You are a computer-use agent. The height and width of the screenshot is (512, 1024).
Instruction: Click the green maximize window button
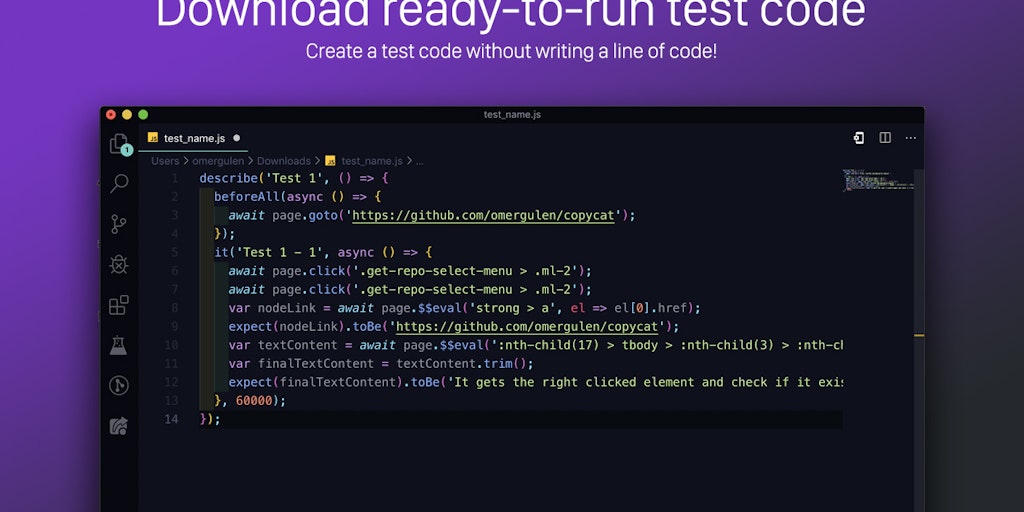[x=143, y=115]
